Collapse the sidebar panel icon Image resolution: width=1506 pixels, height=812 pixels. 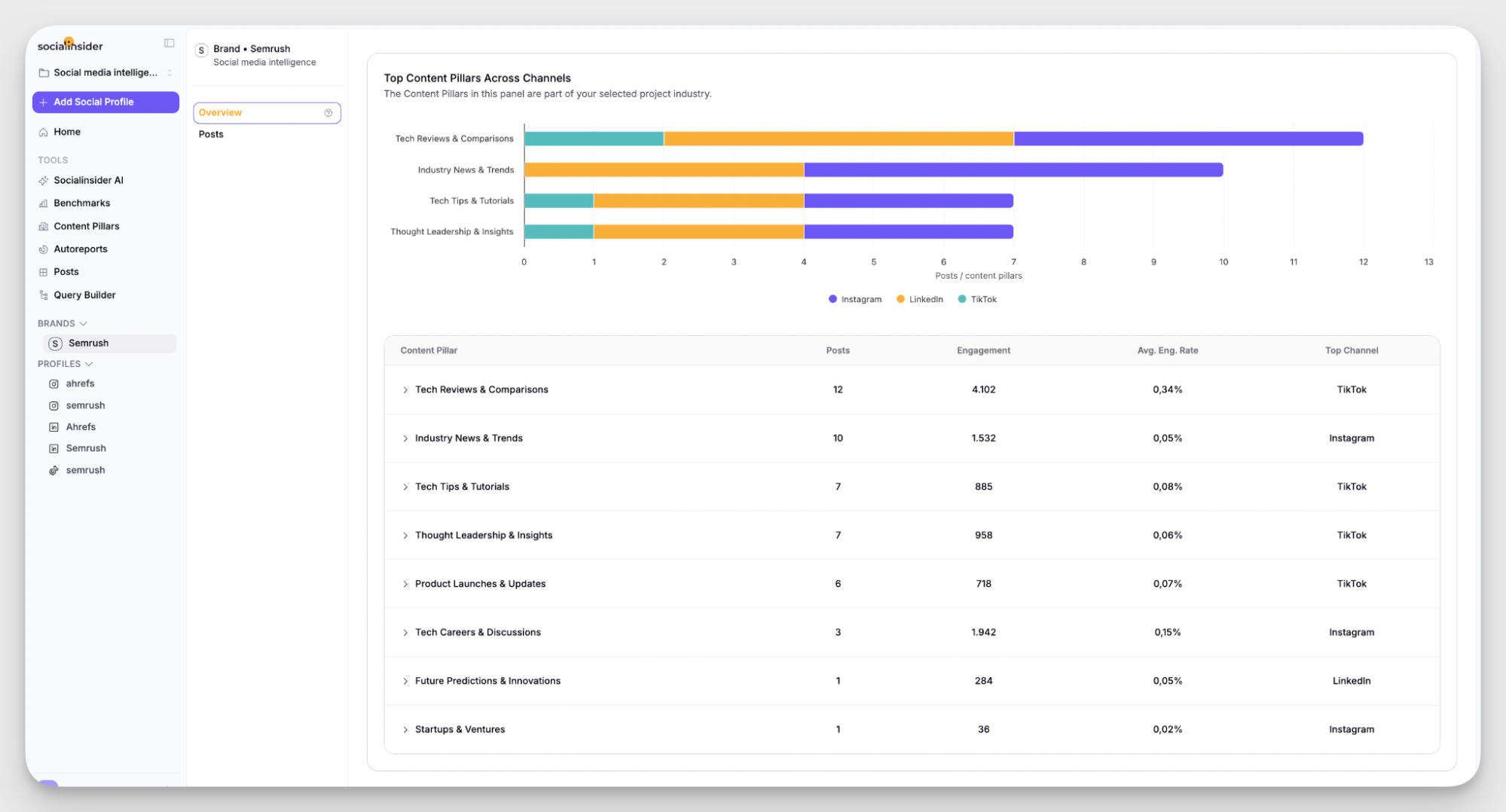click(x=169, y=44)
